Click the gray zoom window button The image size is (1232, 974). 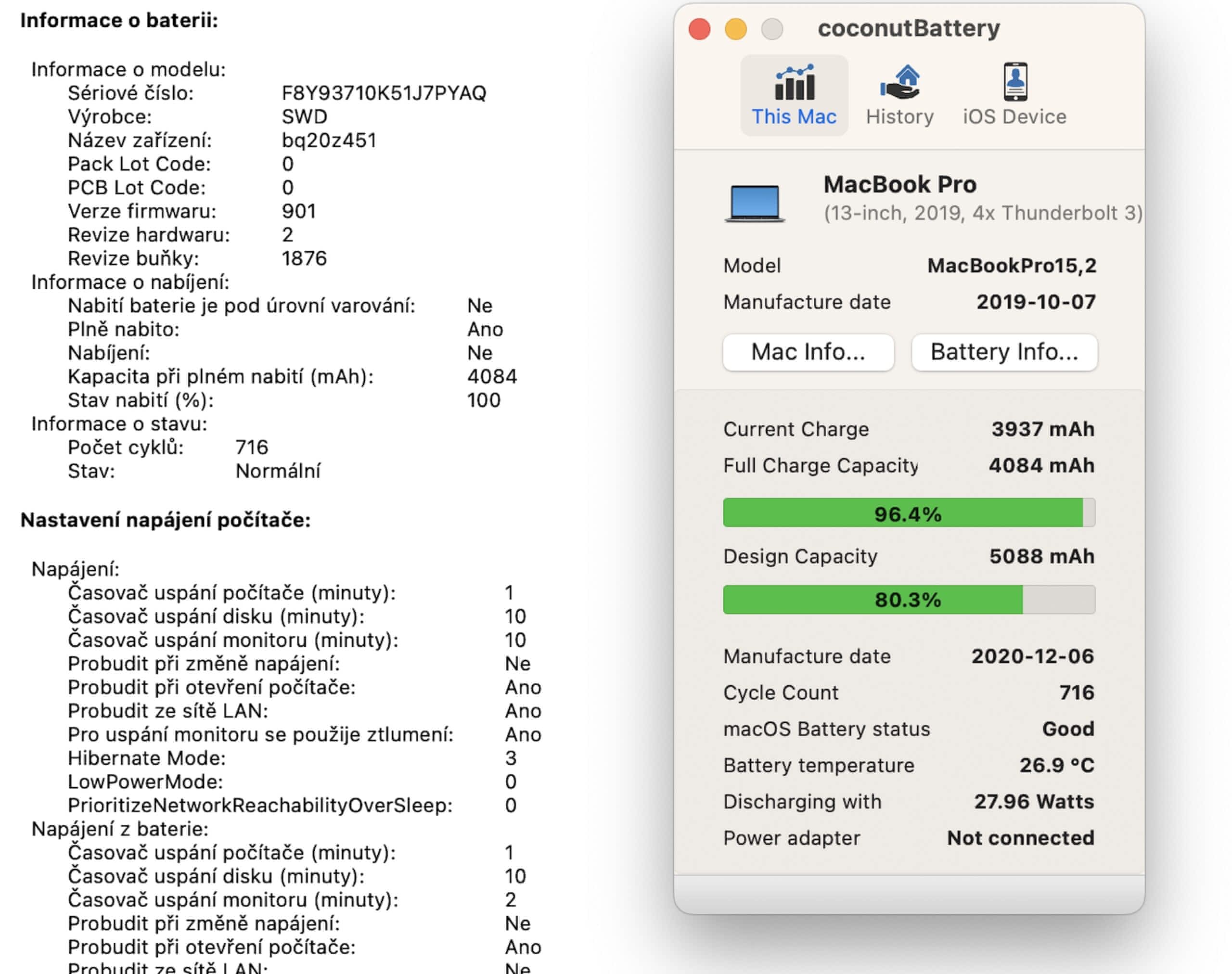772,29
